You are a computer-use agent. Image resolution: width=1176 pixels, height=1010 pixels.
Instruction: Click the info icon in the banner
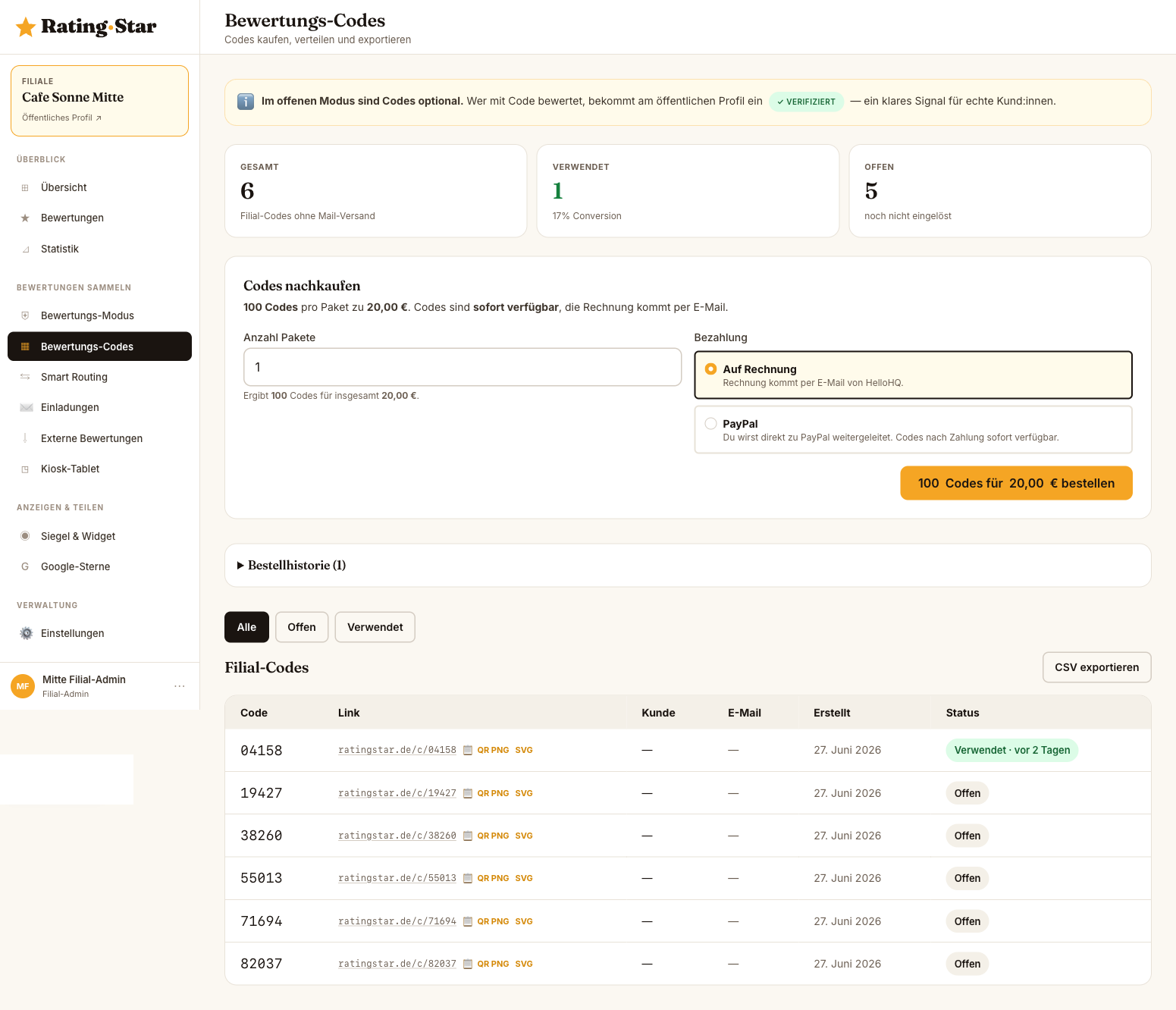pyautogui.click(x=246, y=102)
